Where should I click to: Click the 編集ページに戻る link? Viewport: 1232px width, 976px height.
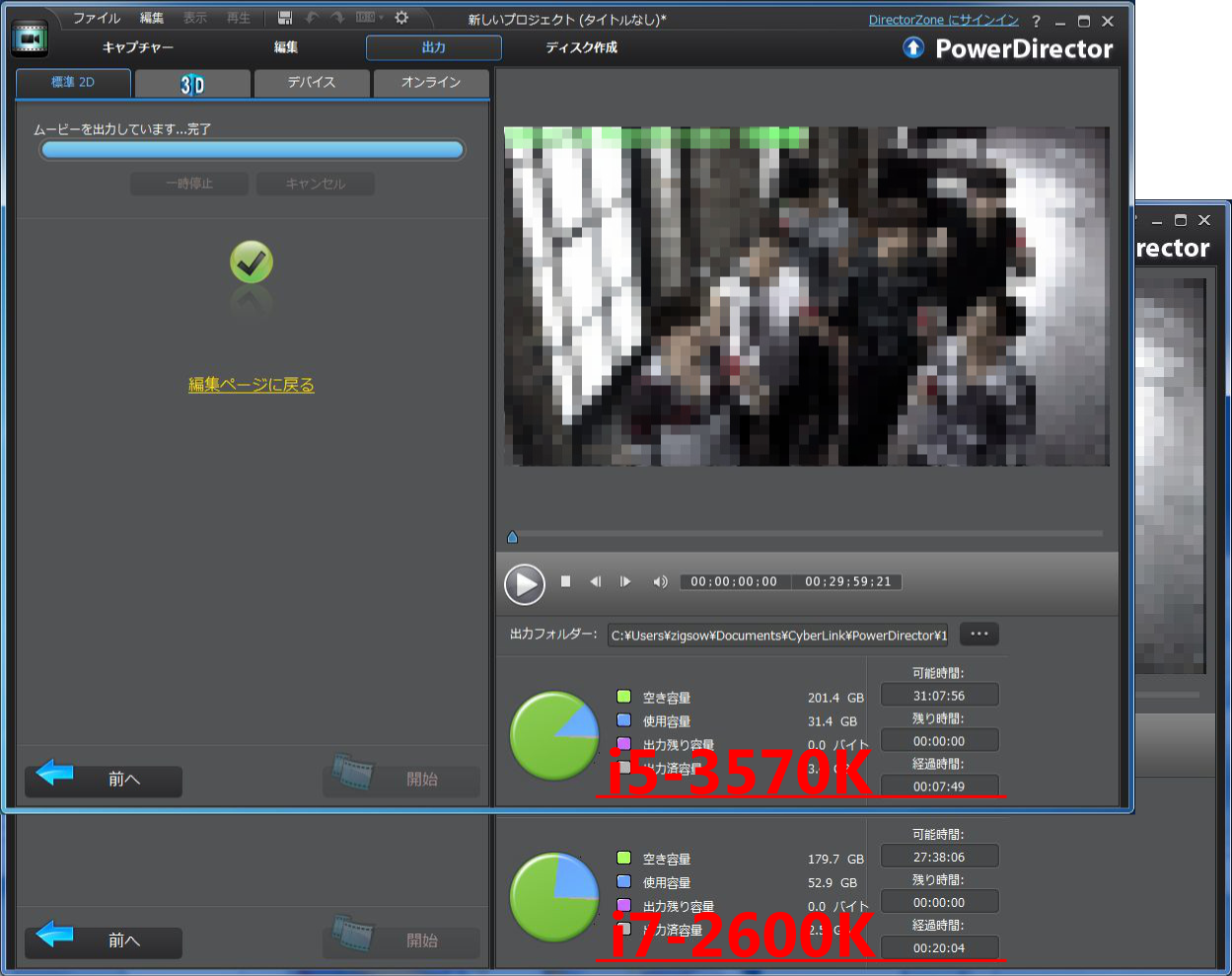[x=252, y=385]
